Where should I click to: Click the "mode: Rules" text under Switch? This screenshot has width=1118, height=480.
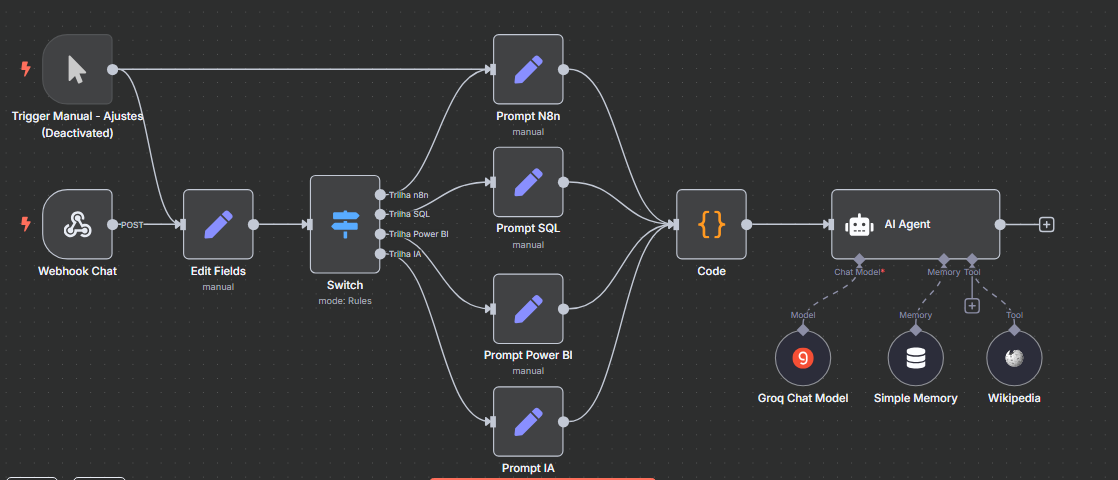click(x=345, y=300)
